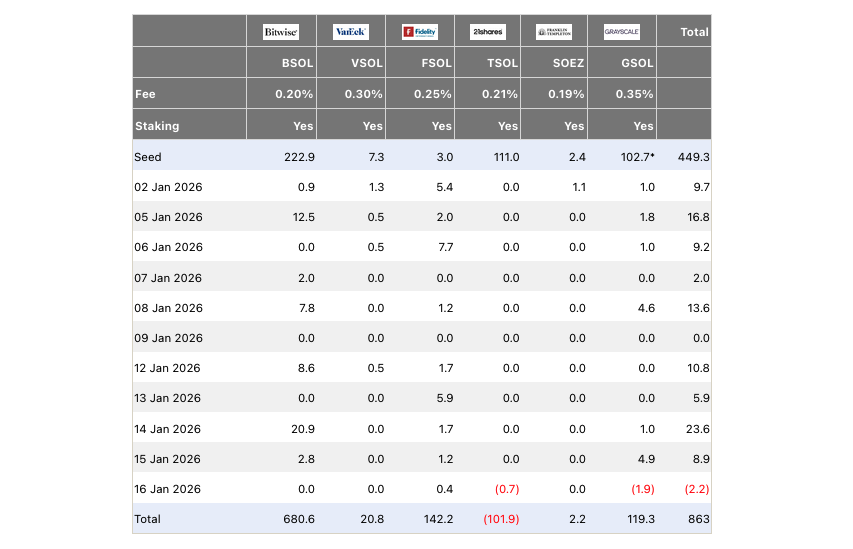Click the TSOL ticker header
Viewport: 853px width, 549px height.
pos(502,63)
